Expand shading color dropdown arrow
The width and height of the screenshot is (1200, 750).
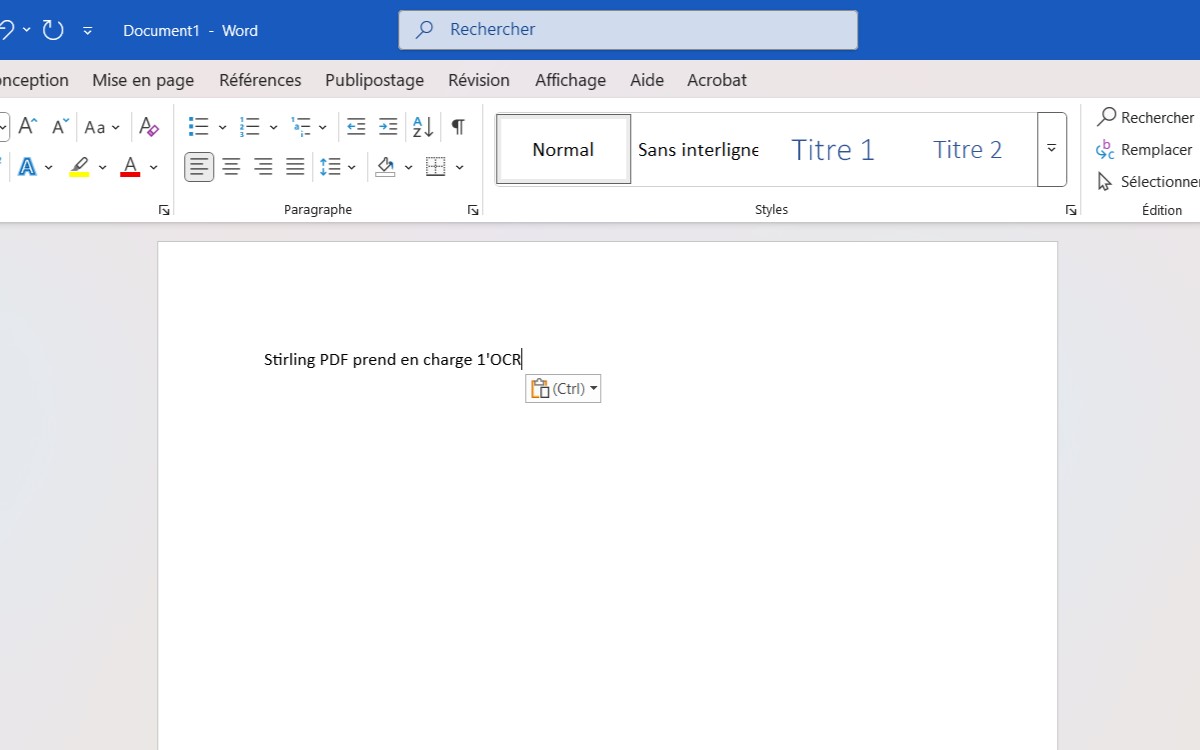408,167
